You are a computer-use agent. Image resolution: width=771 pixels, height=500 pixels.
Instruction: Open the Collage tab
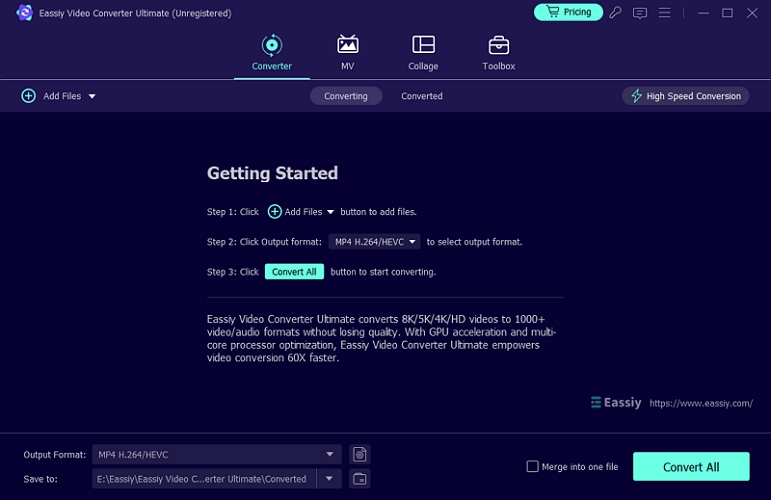[x=423, y=53]
